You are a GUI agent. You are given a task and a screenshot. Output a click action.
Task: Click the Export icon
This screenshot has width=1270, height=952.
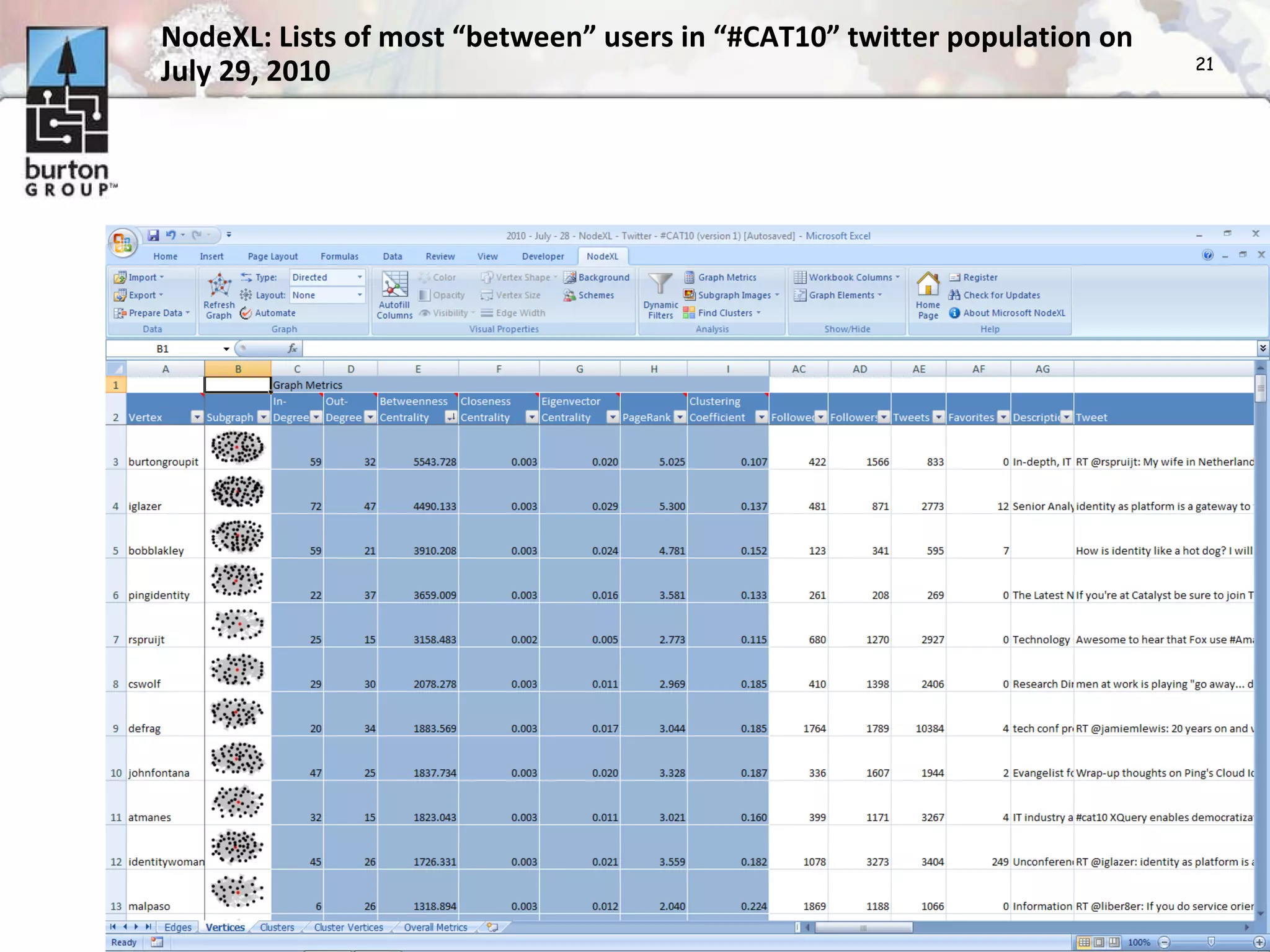tap(120, 295)
